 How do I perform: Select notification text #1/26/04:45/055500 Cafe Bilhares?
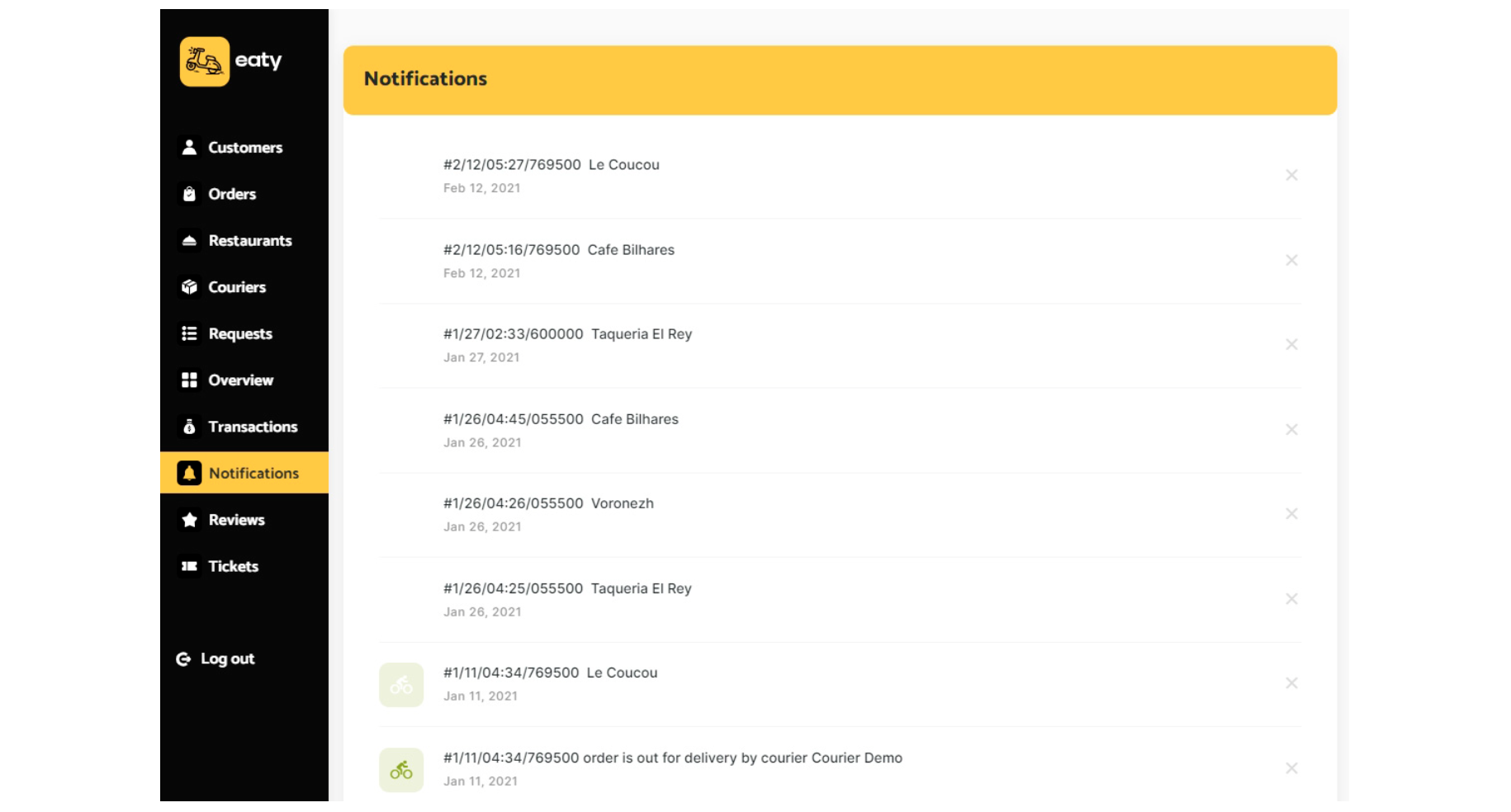click(x=561, y=419)
